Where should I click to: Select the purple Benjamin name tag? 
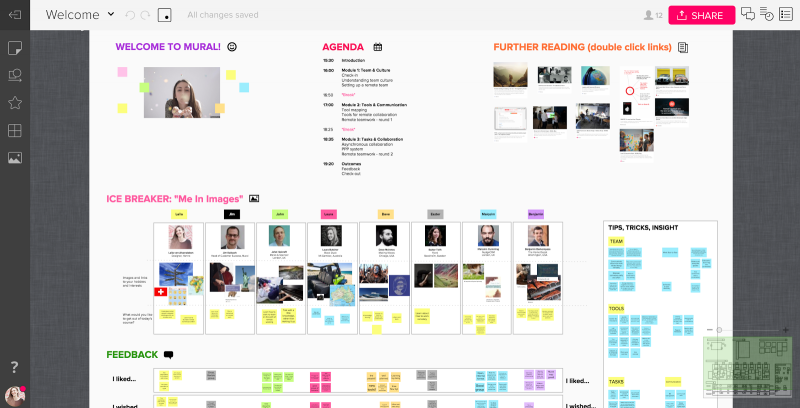(x=536, y=214)
